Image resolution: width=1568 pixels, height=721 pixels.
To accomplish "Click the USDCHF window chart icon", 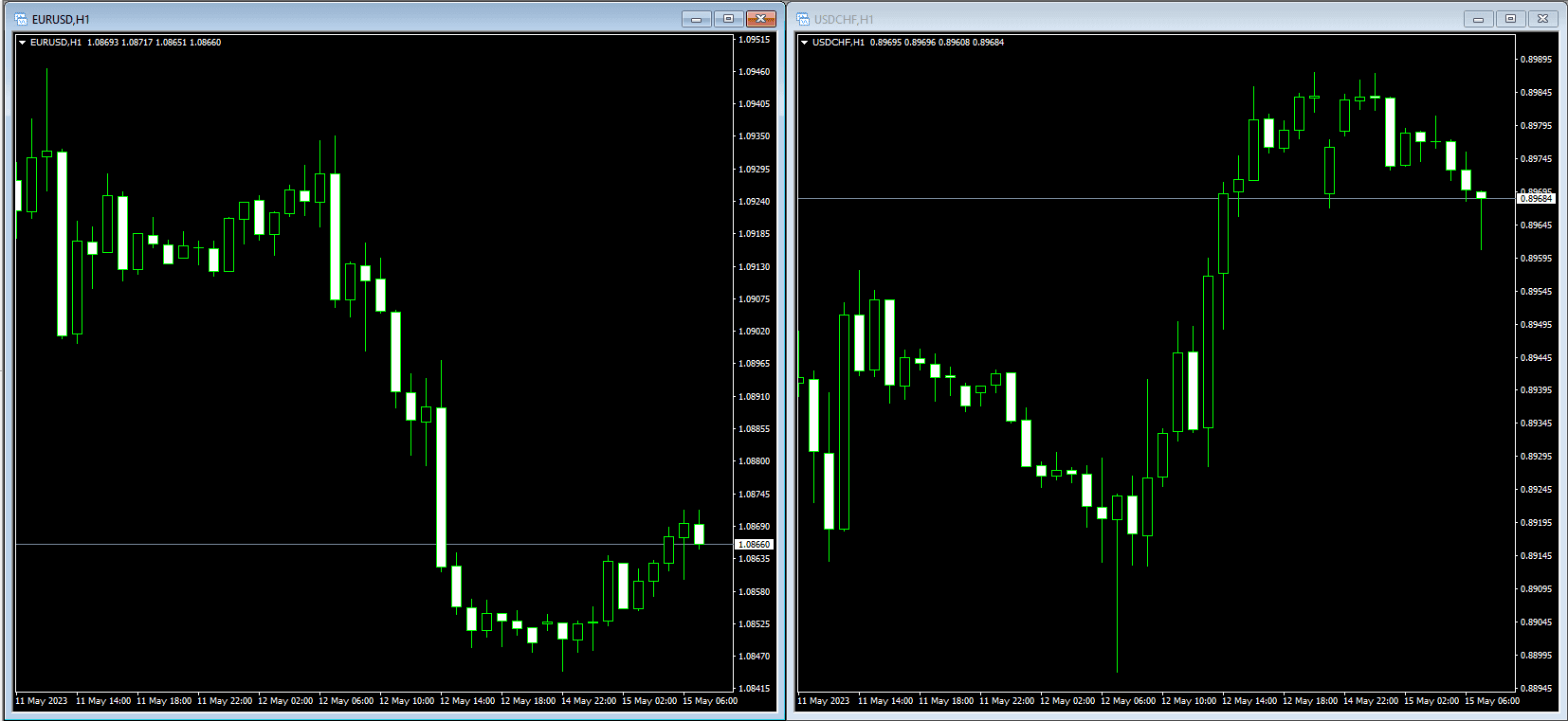I will pyautogui.click(x=803, y=19).
